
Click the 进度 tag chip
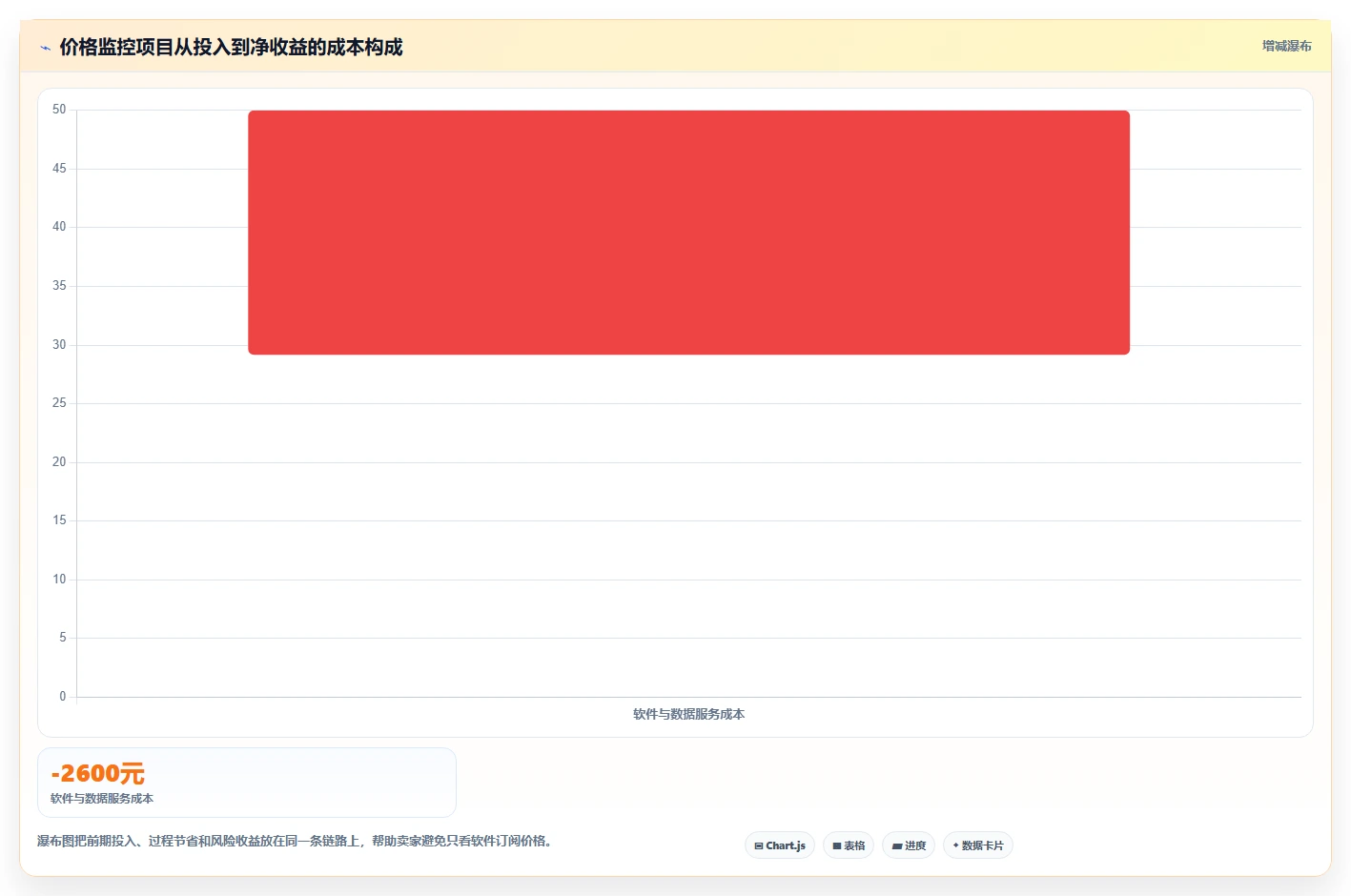909,845
